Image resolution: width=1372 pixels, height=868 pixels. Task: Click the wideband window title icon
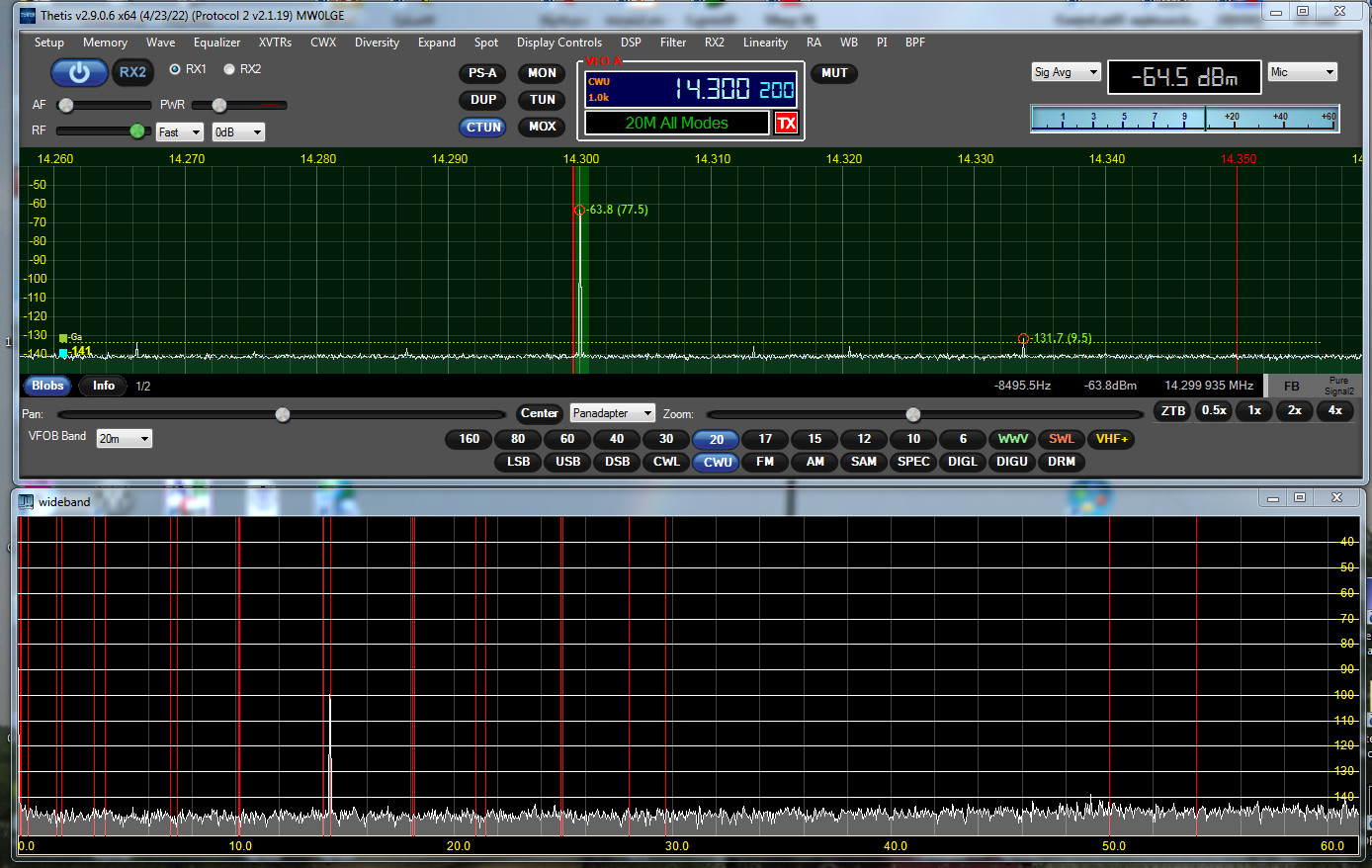click(27, 501)
